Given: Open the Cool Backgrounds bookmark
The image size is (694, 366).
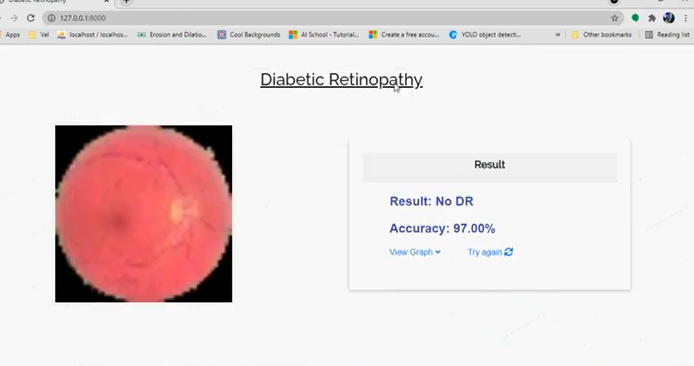Looking at the screenshot, I should (x=249, y=35).
